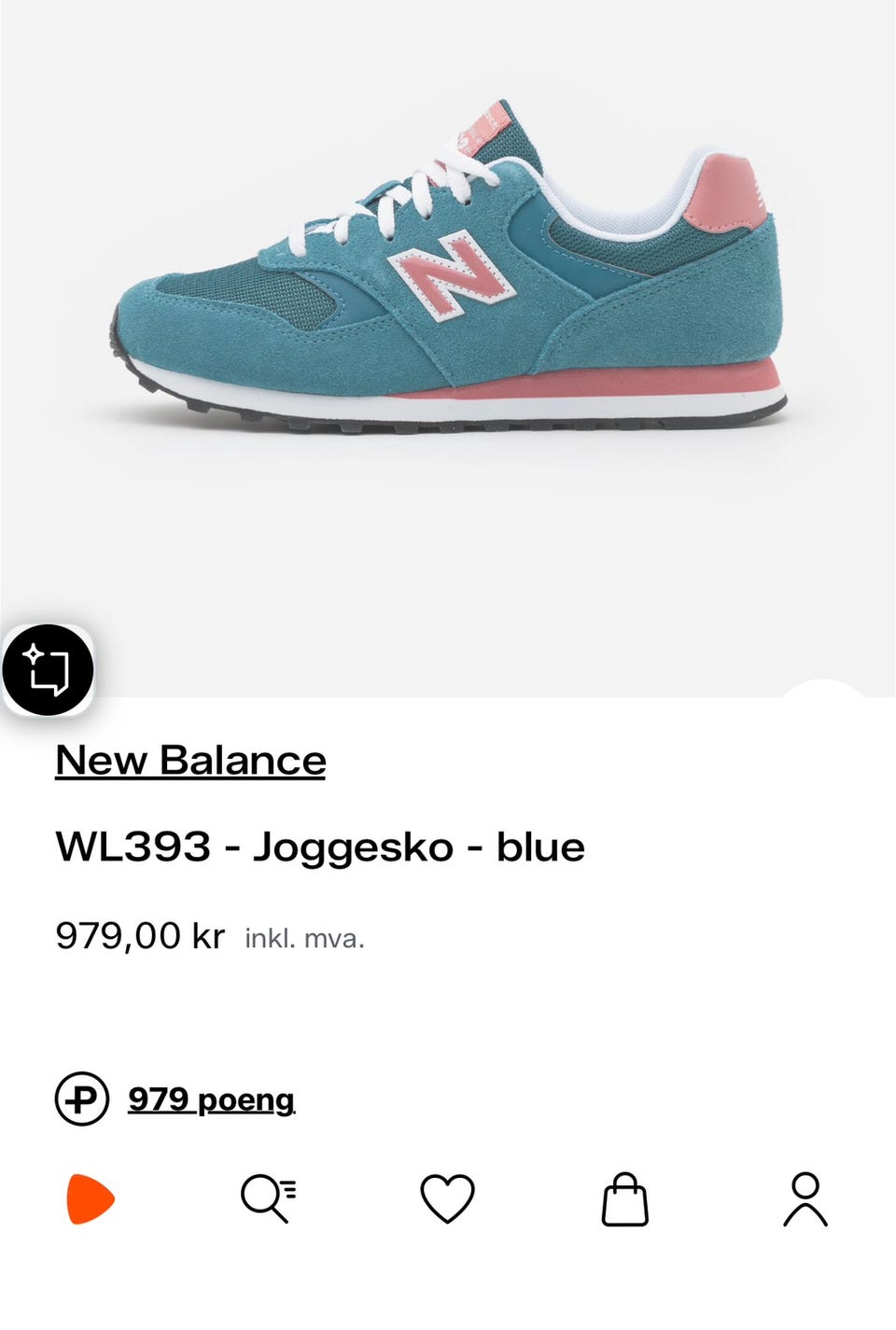
Task: Open the shopping bag tab
Action: click(625, 1199)
